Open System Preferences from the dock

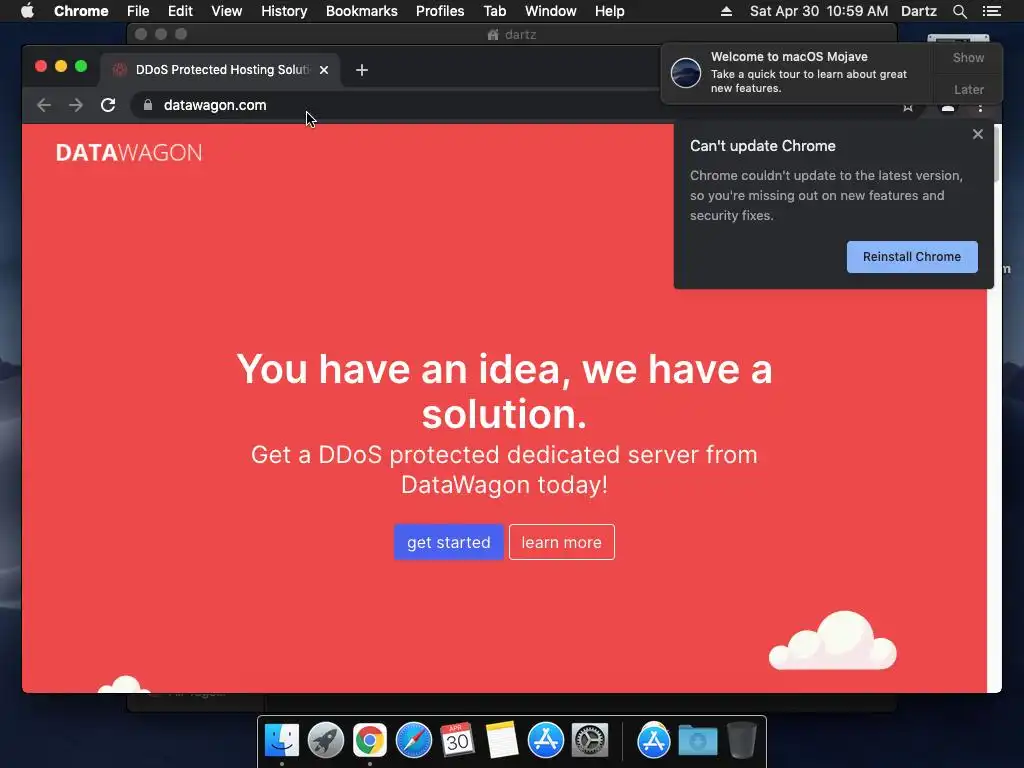coord(590,741)
